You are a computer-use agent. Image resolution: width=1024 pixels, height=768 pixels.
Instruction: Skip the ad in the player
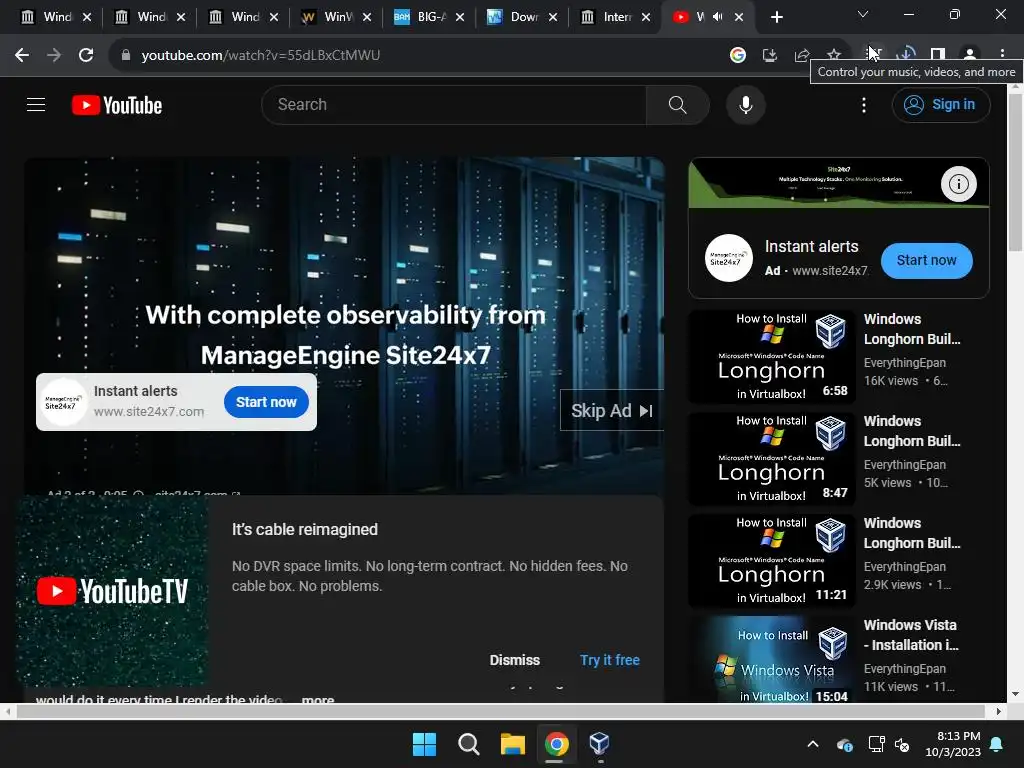pyautogui.click(x=611, y=411)
